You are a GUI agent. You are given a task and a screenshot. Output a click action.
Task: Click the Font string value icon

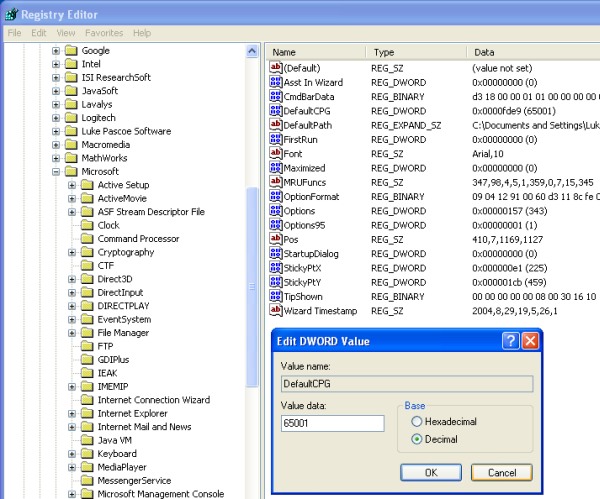coord(276,153)
